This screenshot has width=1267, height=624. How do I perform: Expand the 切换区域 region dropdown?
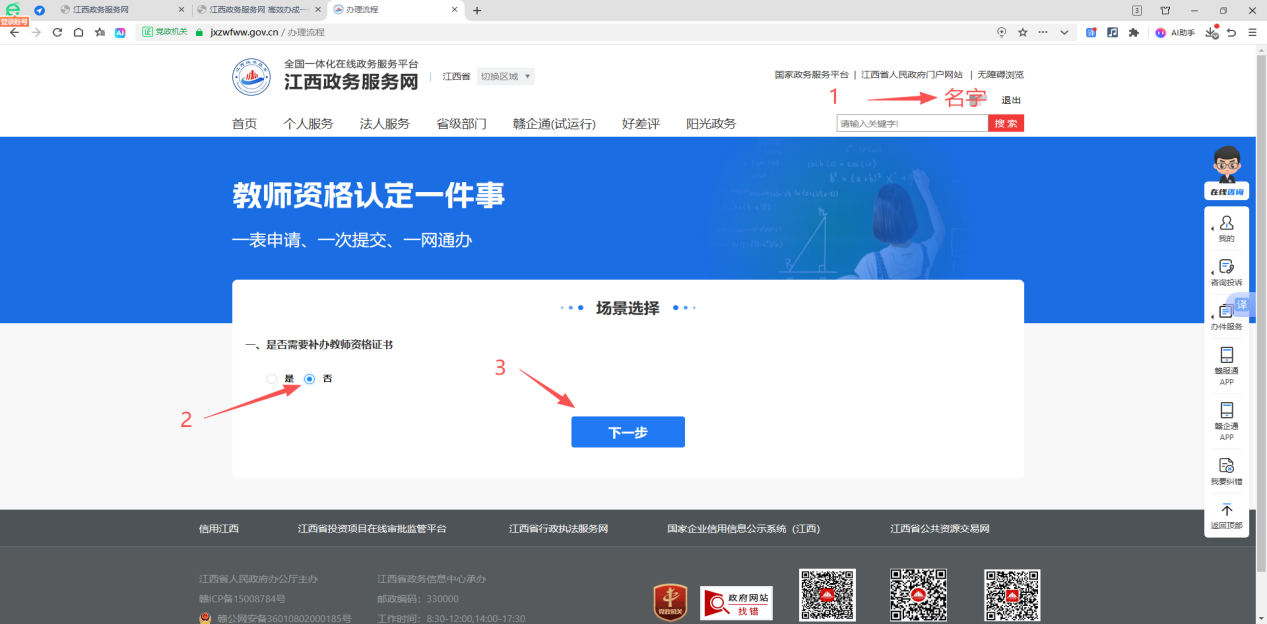click(506, 76)
